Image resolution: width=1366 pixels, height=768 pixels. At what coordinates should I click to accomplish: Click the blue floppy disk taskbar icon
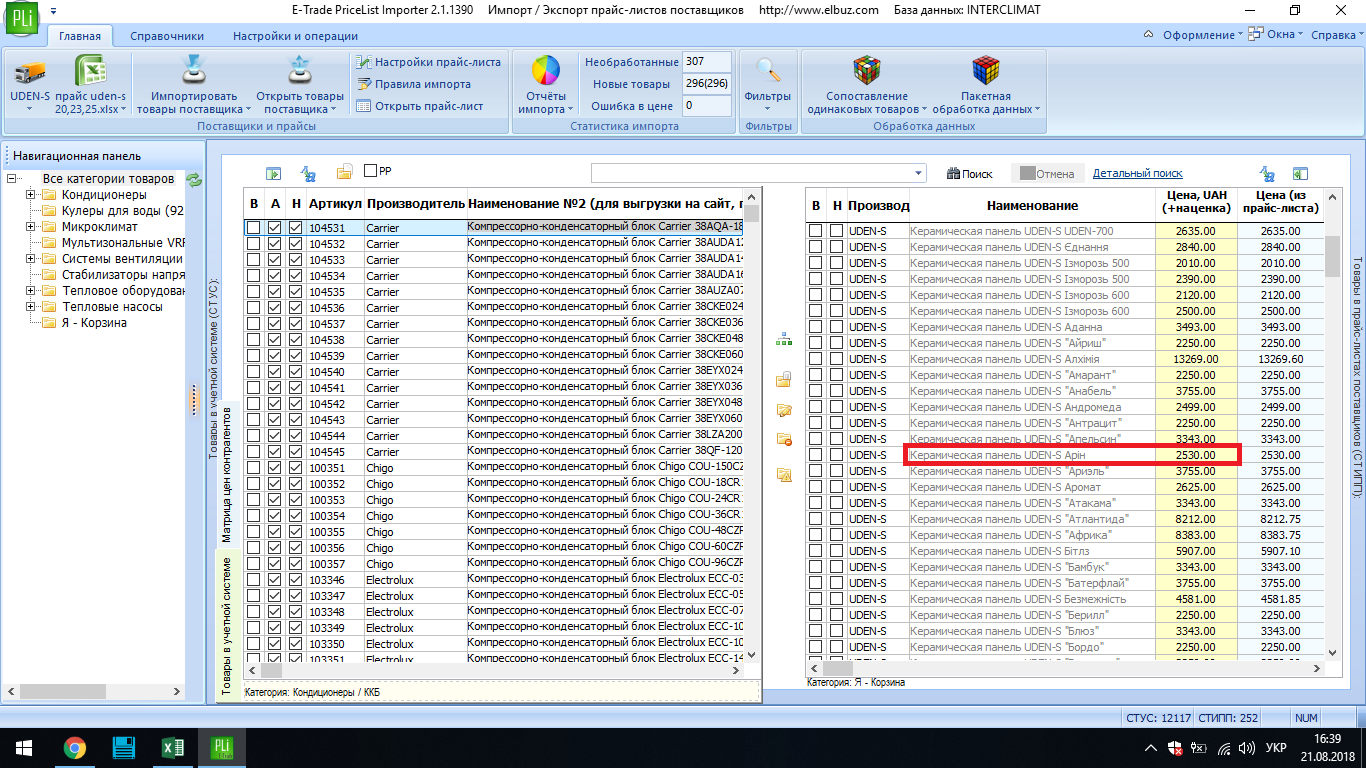124,747
